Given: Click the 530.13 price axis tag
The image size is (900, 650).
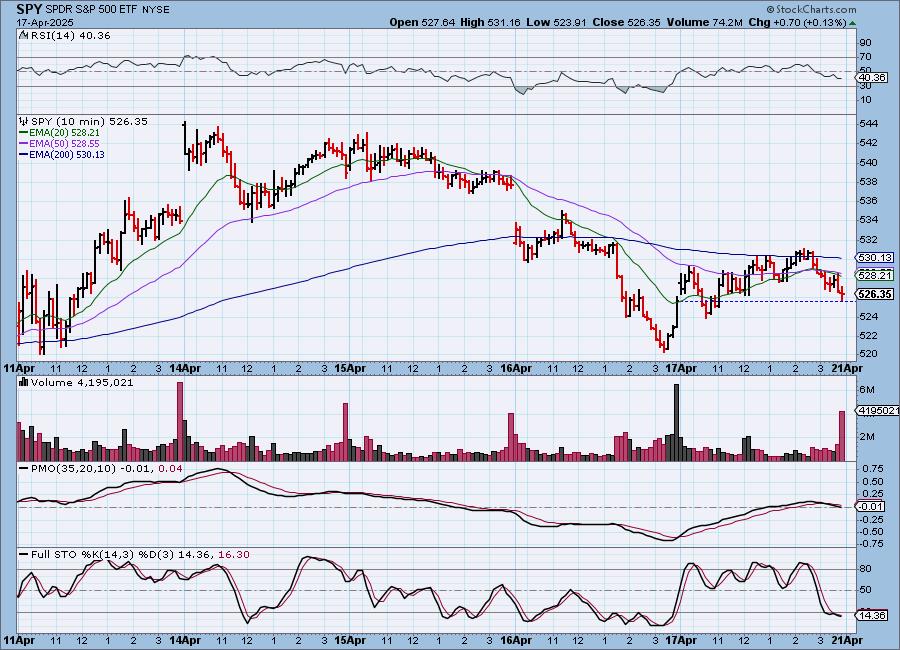Looking at the screenshot, I should click(x=875, y=258).
